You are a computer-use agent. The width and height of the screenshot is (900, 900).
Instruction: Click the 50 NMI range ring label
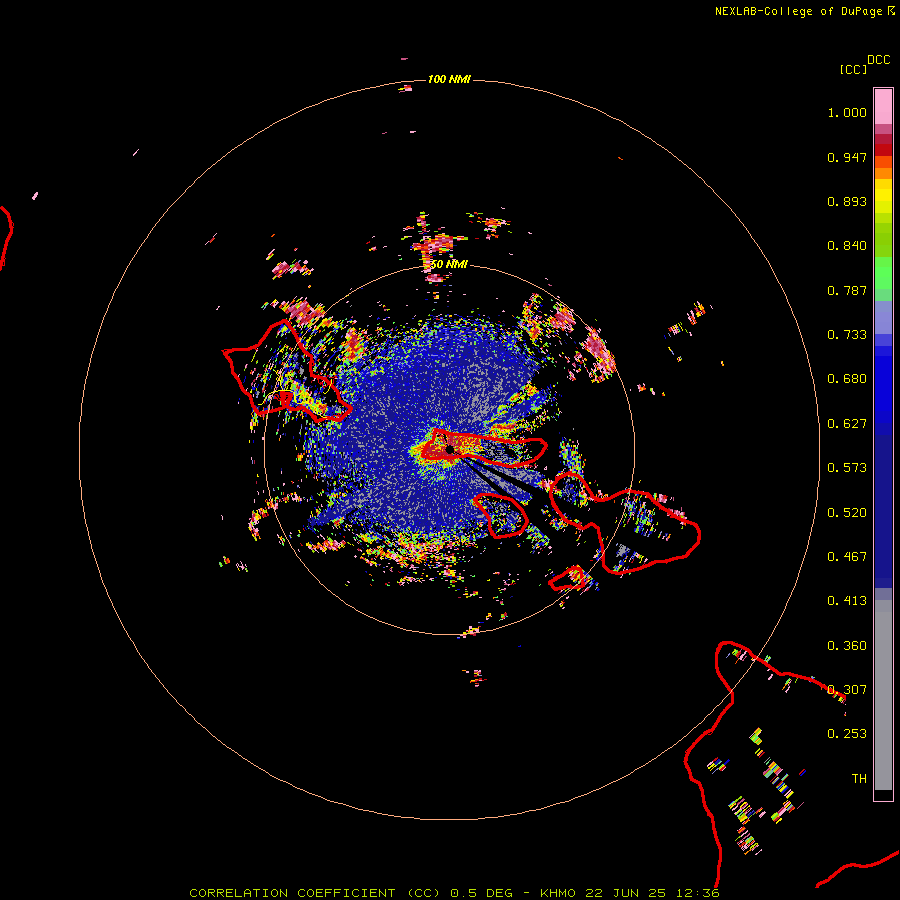pyautogui.click(x=449, y=264)
